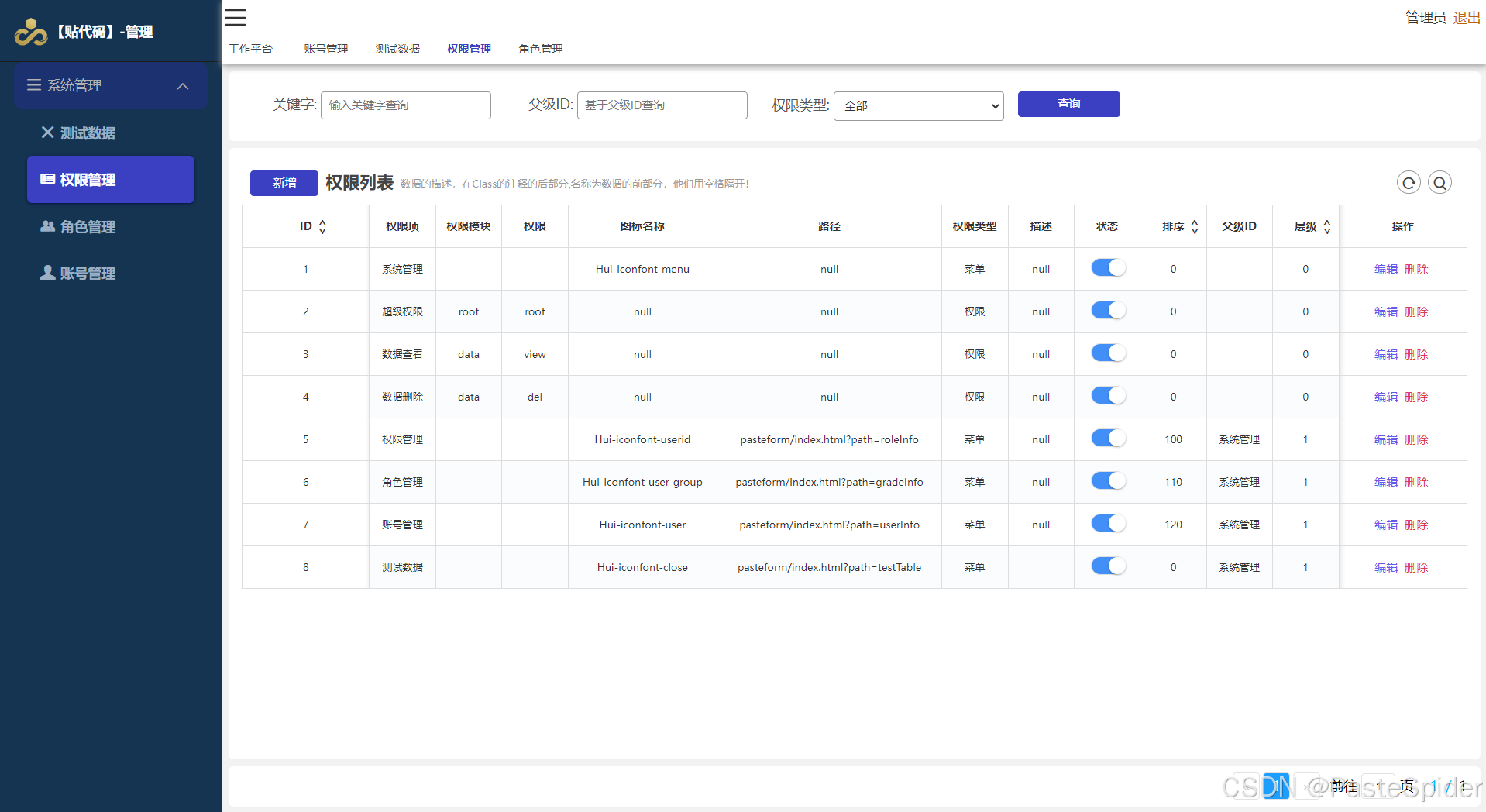Image resolution: width=1486 pixels, height=812 pixels.
Task: Sort table by 排序 column arrows
Action: point(1195,226)
